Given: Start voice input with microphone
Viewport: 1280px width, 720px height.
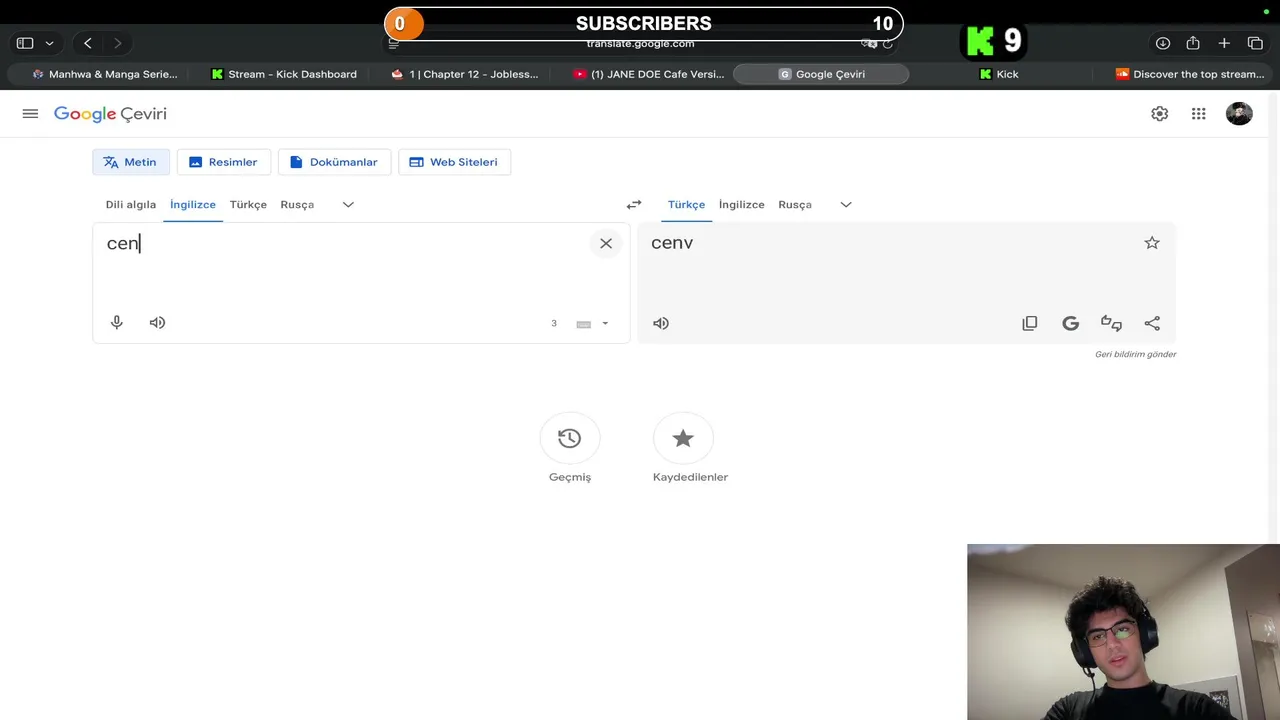Looking at the screenshot, I should pos(117,322).
